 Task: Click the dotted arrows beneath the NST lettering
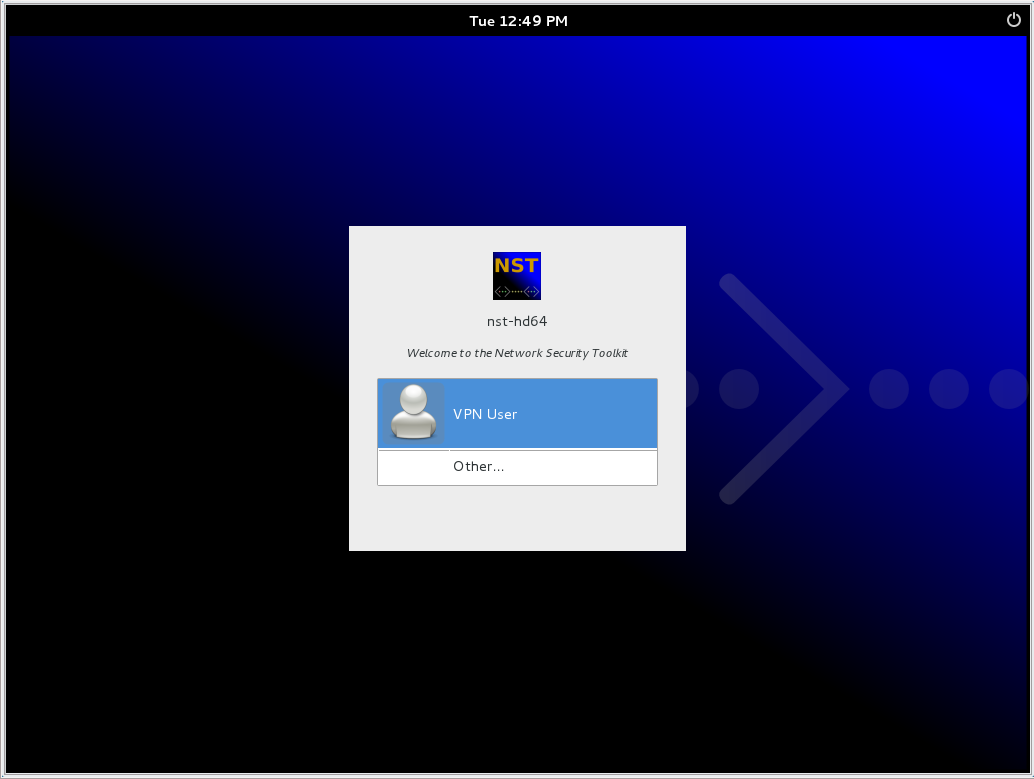[517, 292]
